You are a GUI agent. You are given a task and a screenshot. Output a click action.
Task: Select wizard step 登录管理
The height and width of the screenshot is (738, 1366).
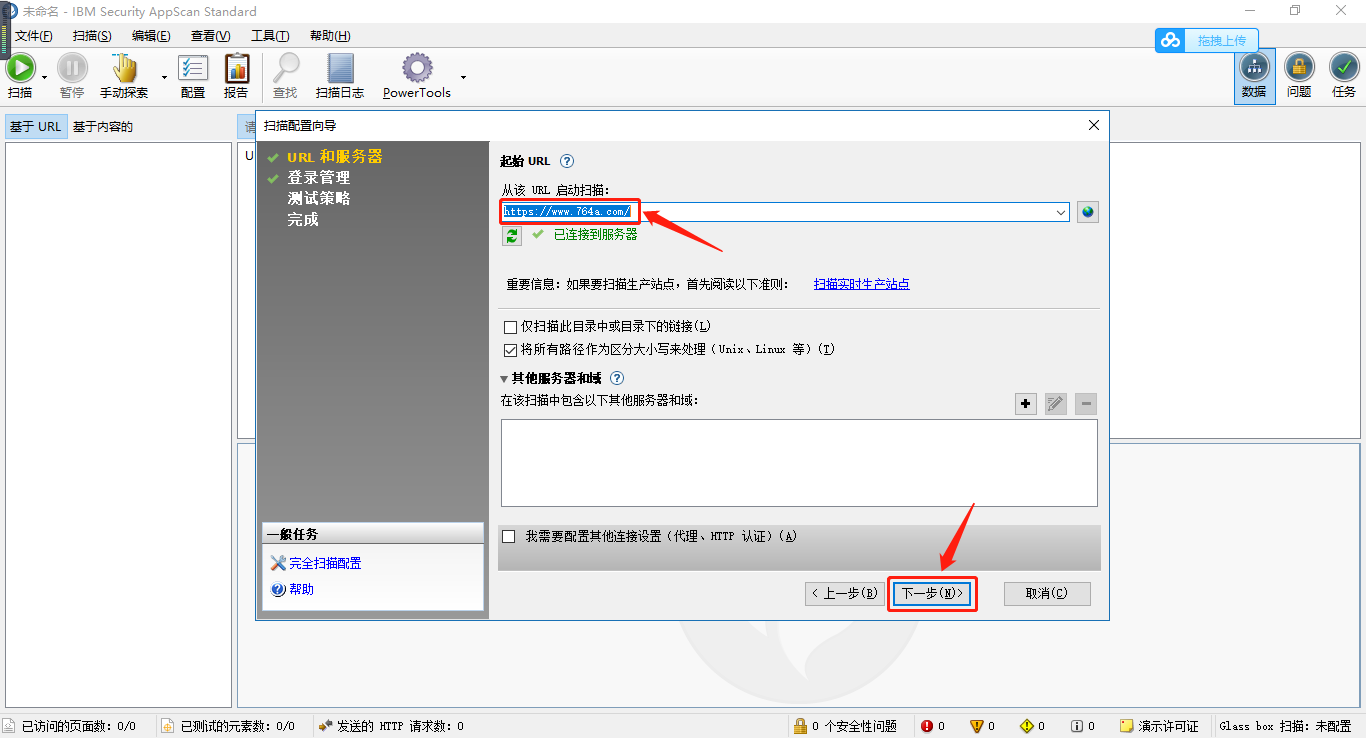(x=319, y=178)
